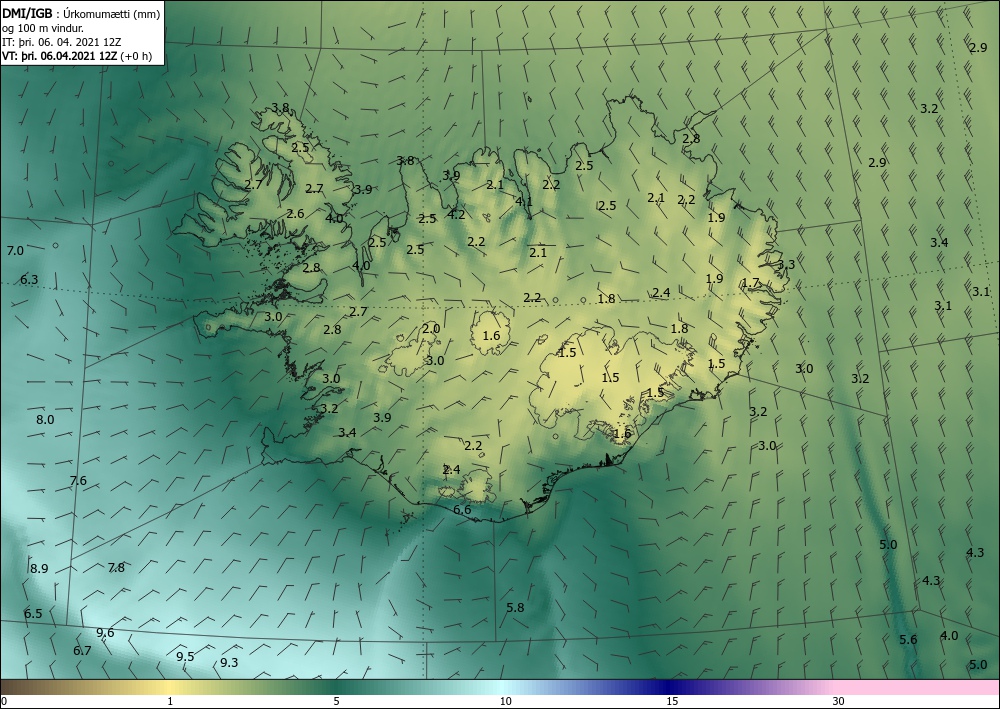The image size is (1000, 709).
Task: Click color scale tick label 1
Action: pyautogui.click(x=170, y=701)
